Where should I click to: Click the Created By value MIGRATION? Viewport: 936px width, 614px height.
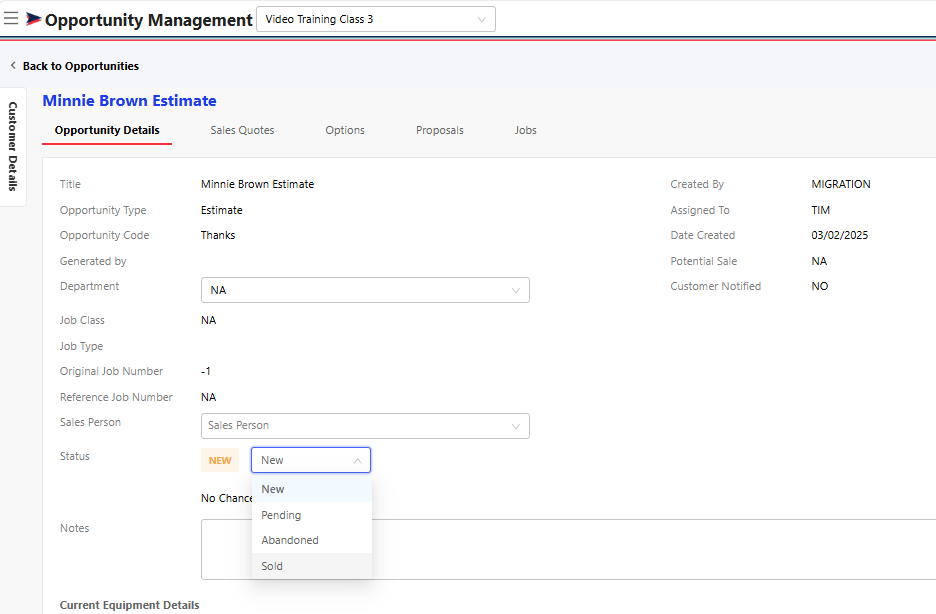click(x=840, y=184)
